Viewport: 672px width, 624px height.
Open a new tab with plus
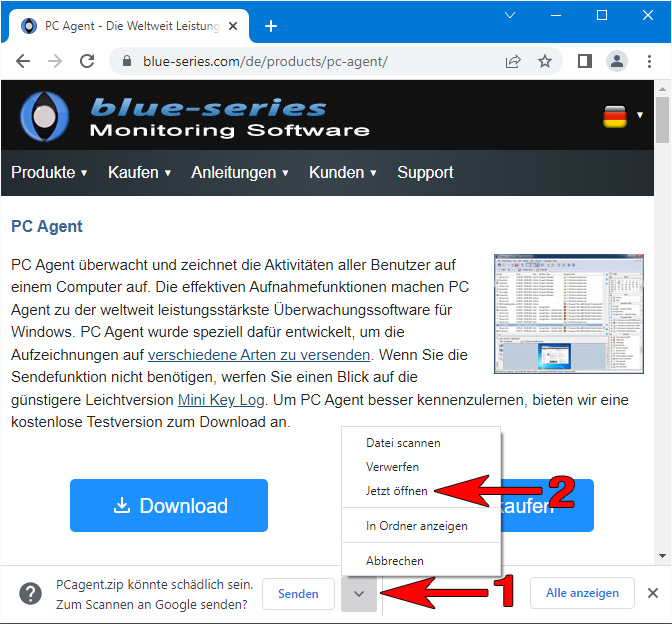[271, 26]
